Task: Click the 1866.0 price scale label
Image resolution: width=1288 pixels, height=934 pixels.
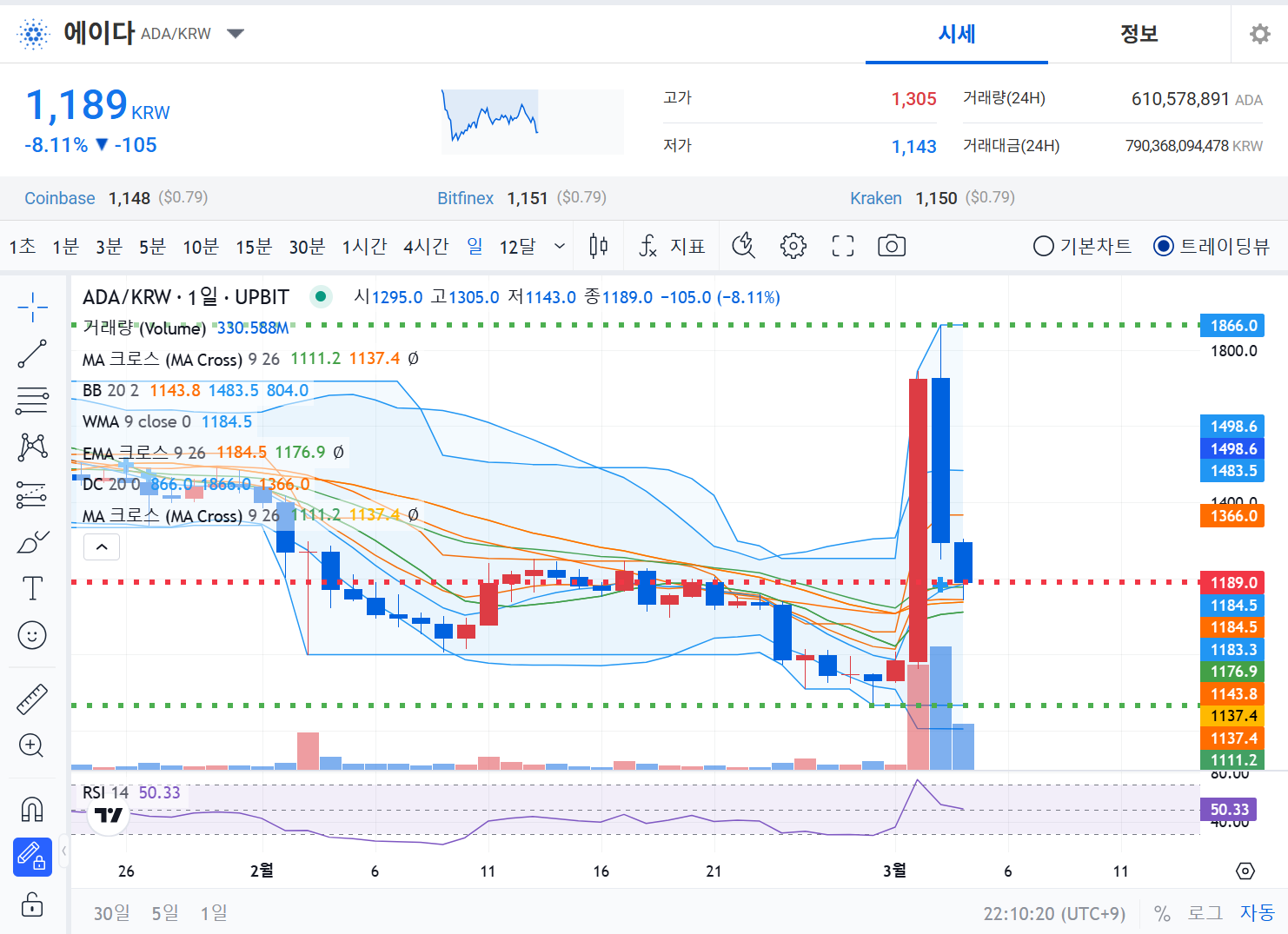Action: pos(1232,326)
